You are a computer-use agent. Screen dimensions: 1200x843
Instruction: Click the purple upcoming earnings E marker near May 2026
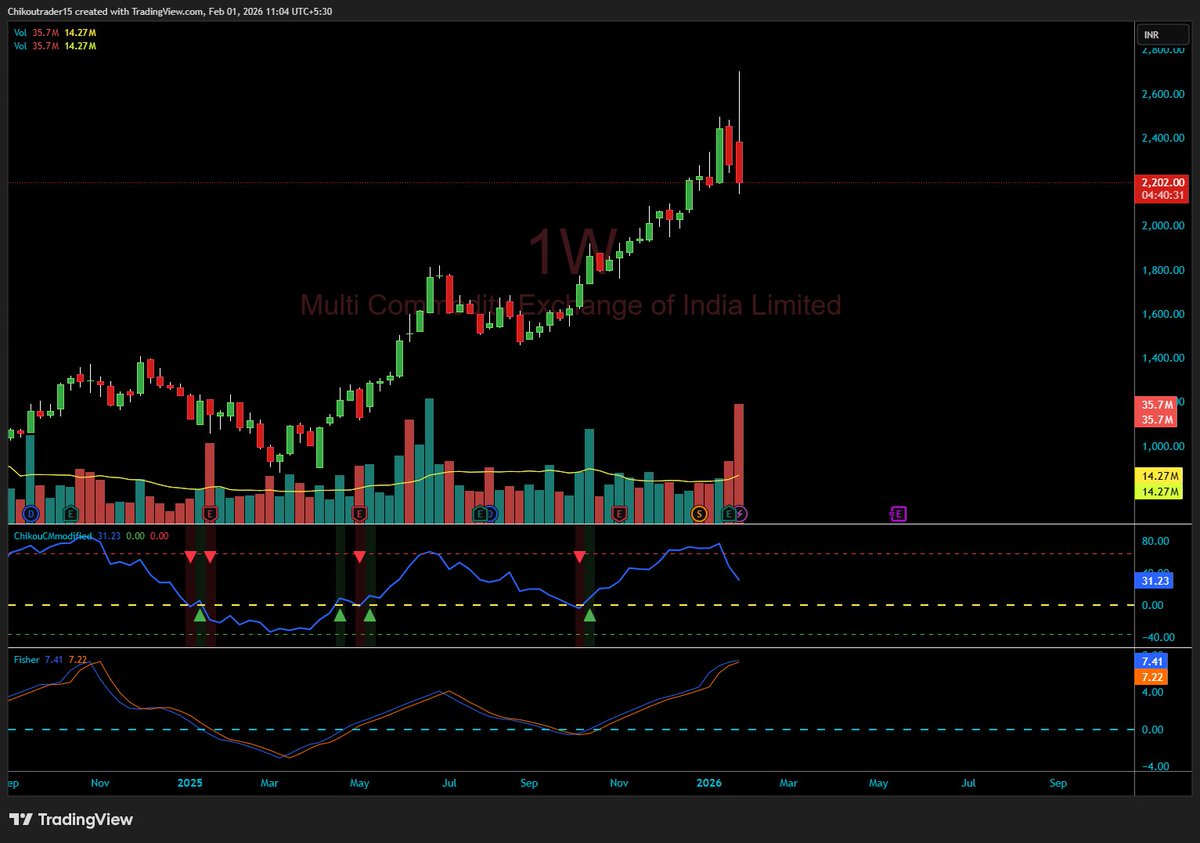[898, 514]
